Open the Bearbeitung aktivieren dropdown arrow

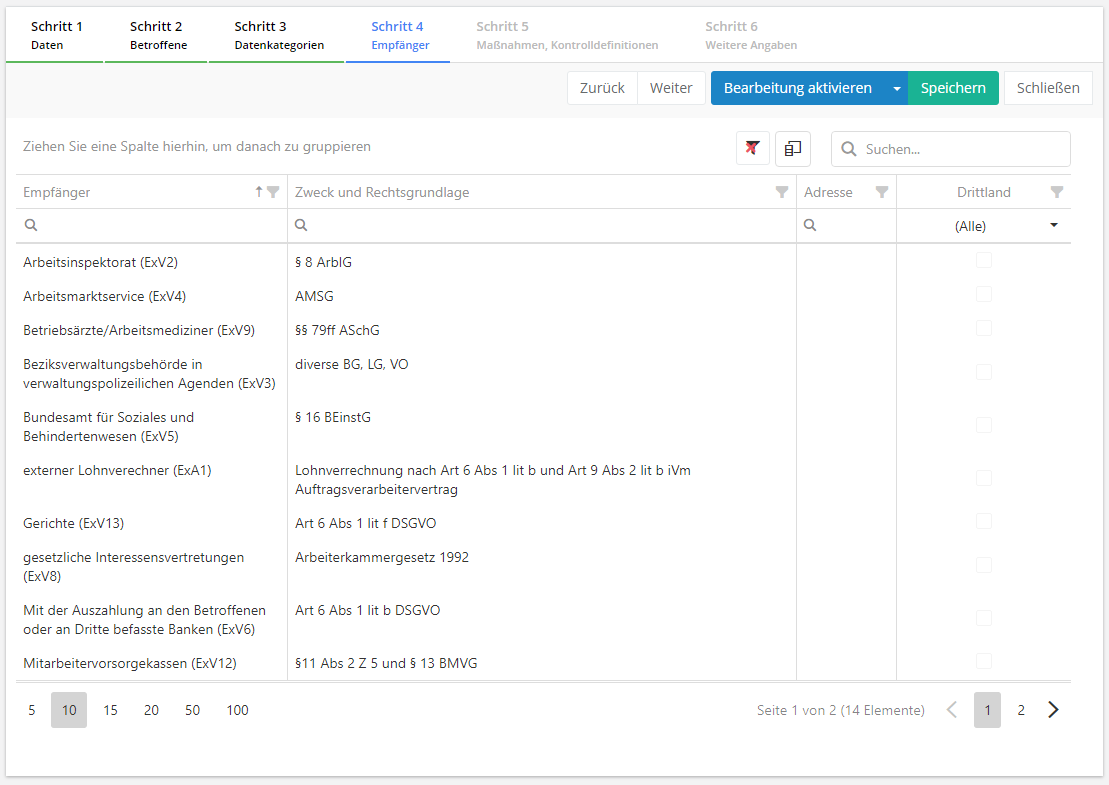pyautogui.click(x=897, y=88)
